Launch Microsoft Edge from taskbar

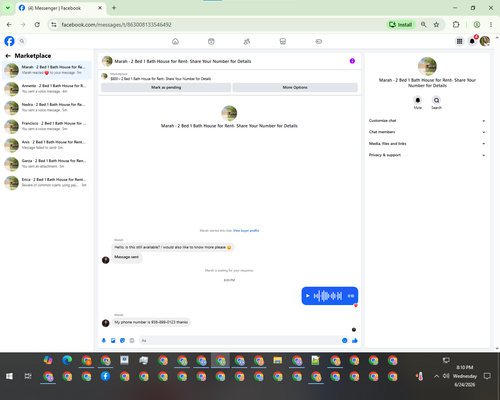click(67, 360)
